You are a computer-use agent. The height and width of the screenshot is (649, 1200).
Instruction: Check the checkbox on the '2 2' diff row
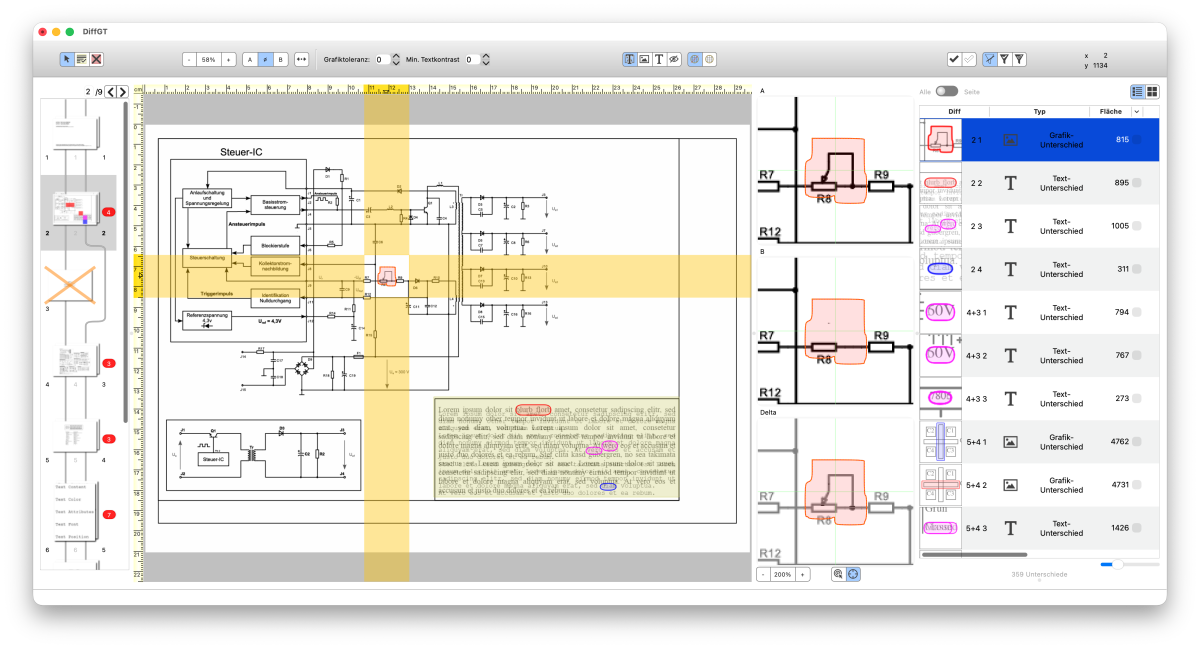(1135, 183)
